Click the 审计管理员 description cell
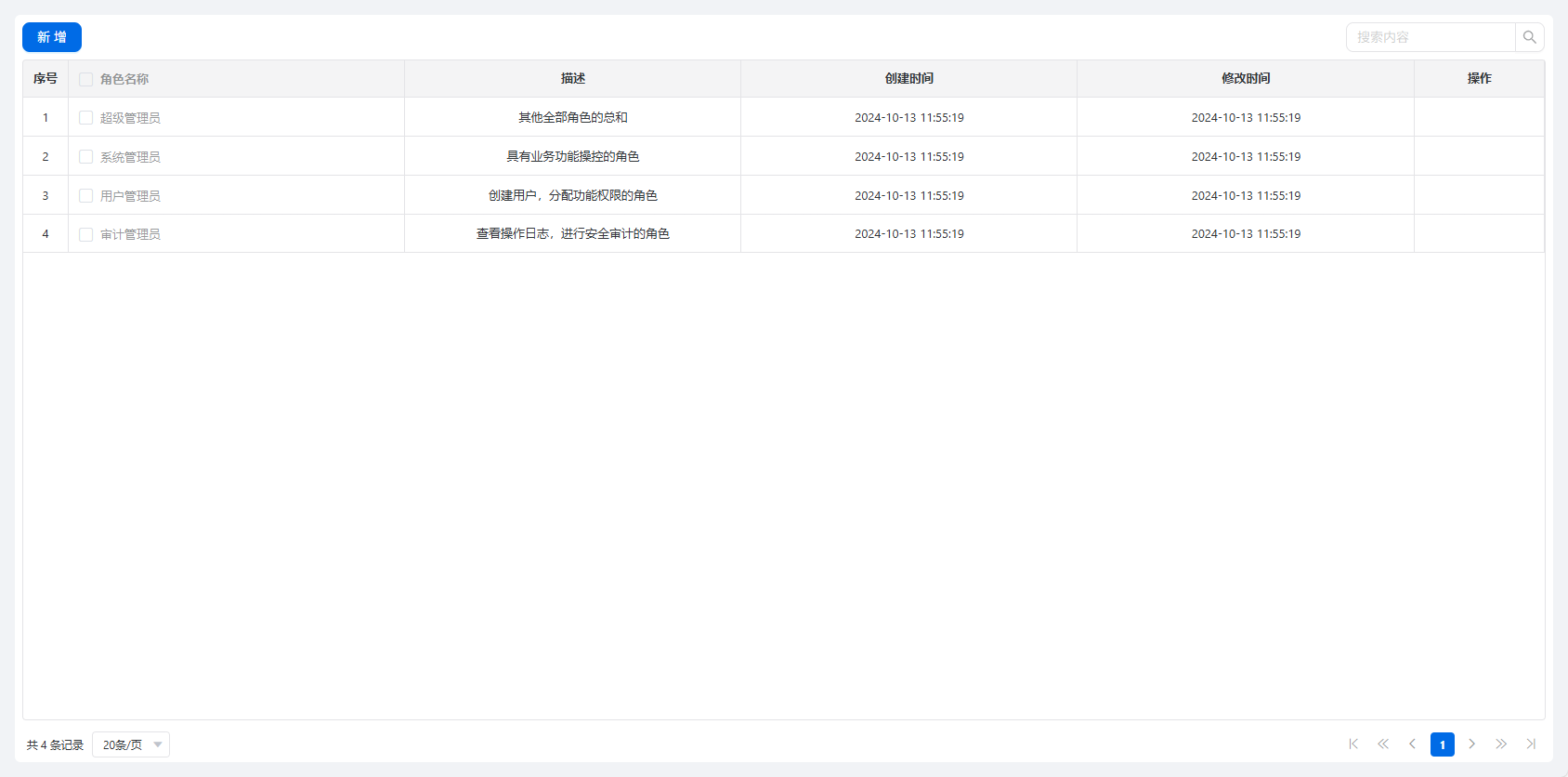The width and height of the screenshot is (1568, 777). click(x=572, y=234)
